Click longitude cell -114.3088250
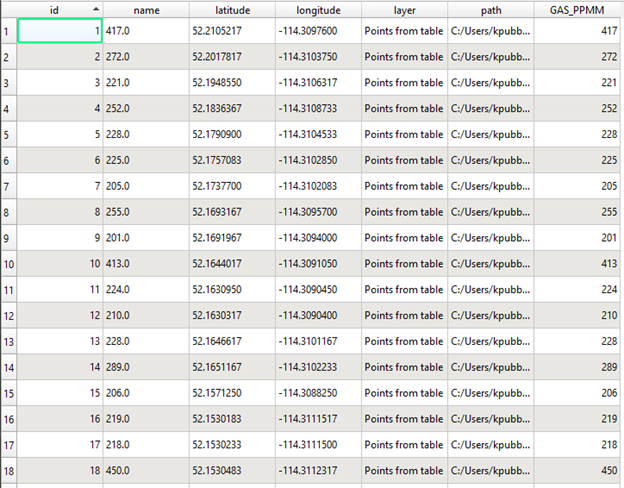The height and width of the screenshot is (488, 624). point(318,393)
